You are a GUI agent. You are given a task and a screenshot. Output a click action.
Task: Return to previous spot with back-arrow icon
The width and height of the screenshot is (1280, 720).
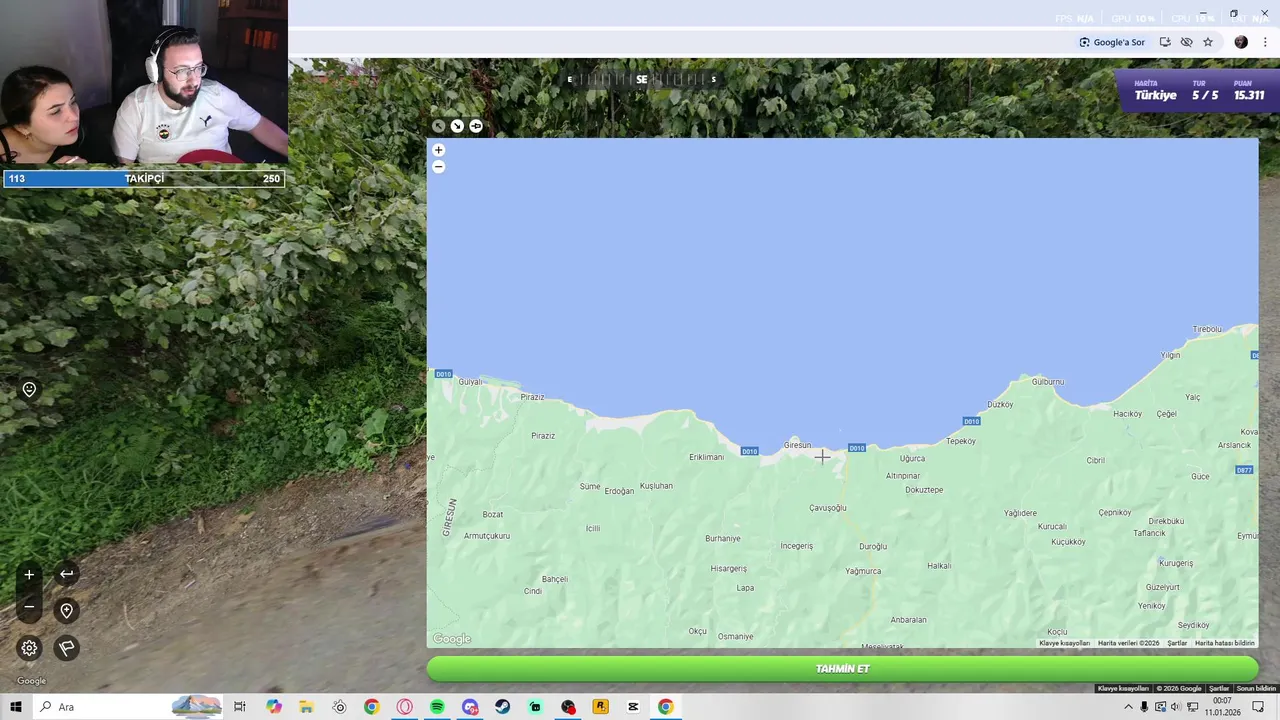click(66, 574)
